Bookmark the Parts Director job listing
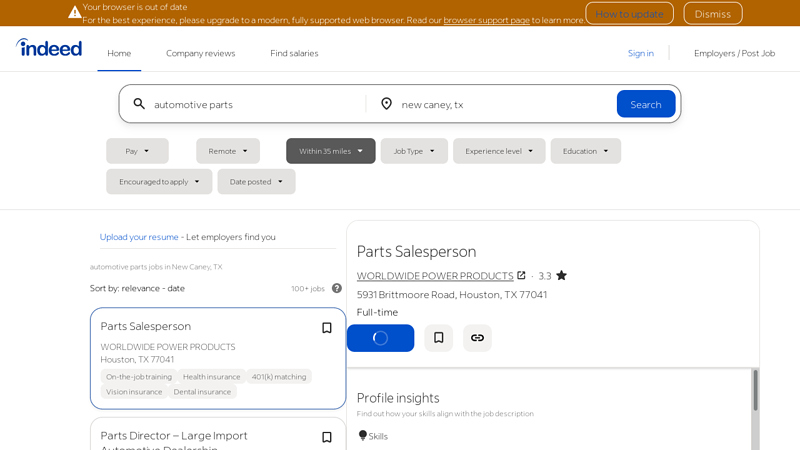The height and width of the screenshot is (450, 800). point(326,437)
